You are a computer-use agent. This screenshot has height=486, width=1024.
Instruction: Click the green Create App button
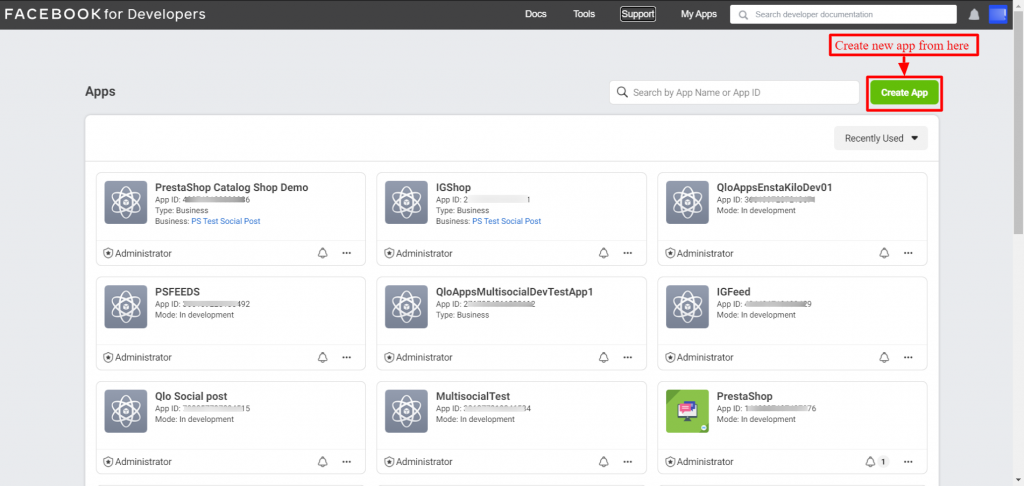(x=904, y=93)
